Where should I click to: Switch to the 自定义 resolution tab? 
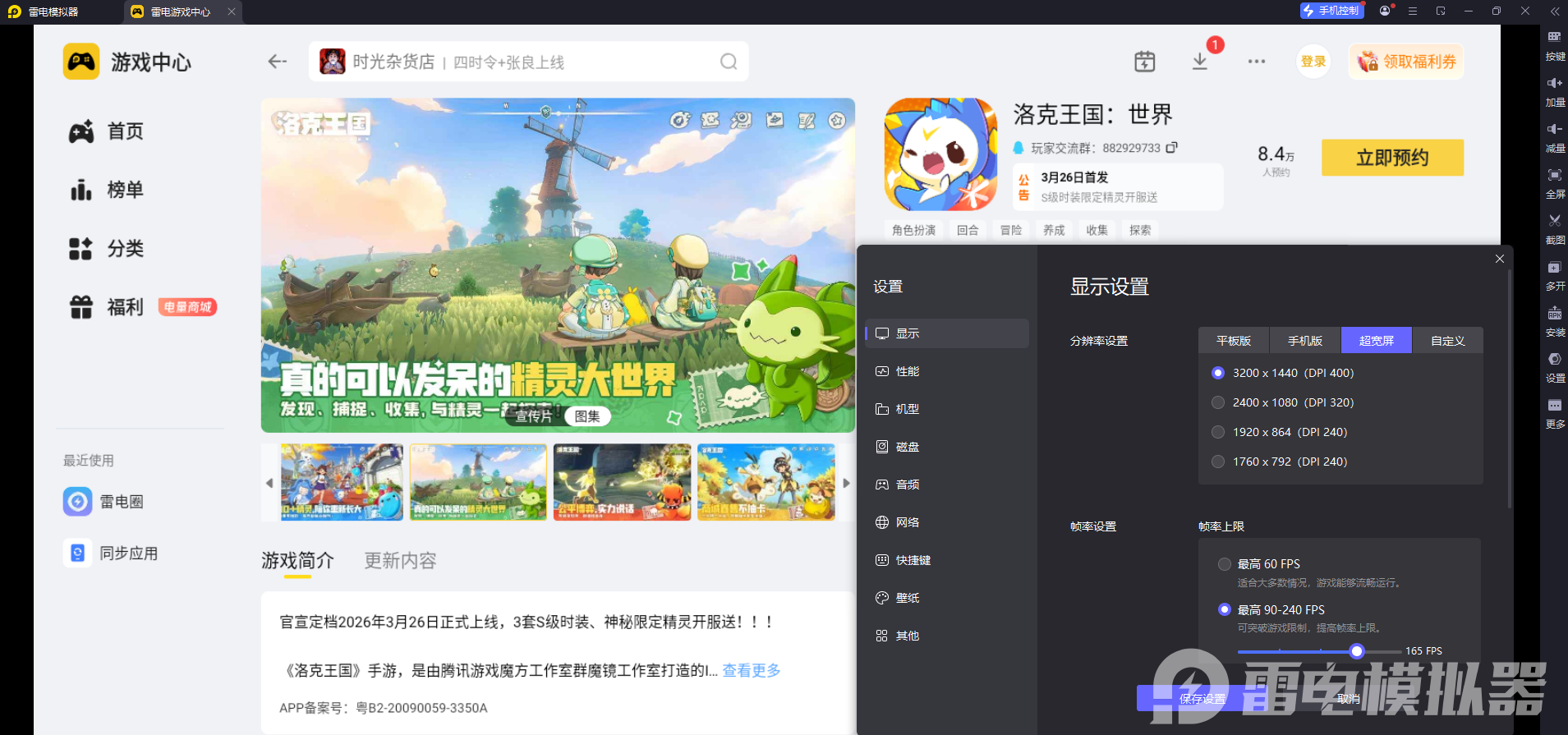point(1448,341)
